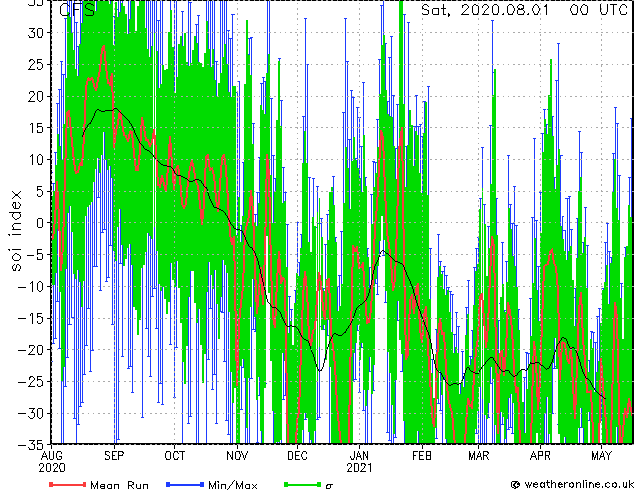Click the 0 y-axis tick label
634x490 pixels.
[x=40, y=223]
